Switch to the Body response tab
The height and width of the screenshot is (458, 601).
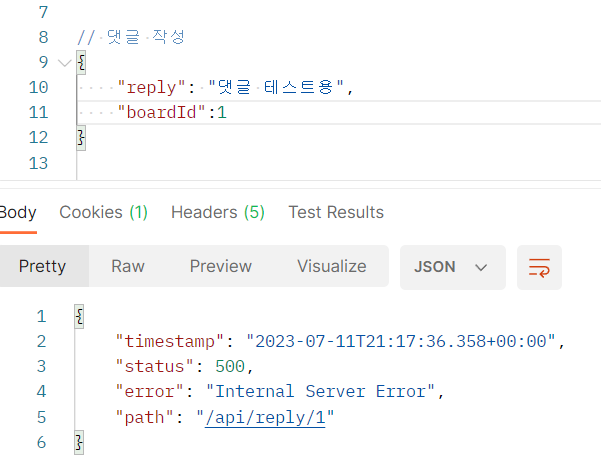point(18,212)
